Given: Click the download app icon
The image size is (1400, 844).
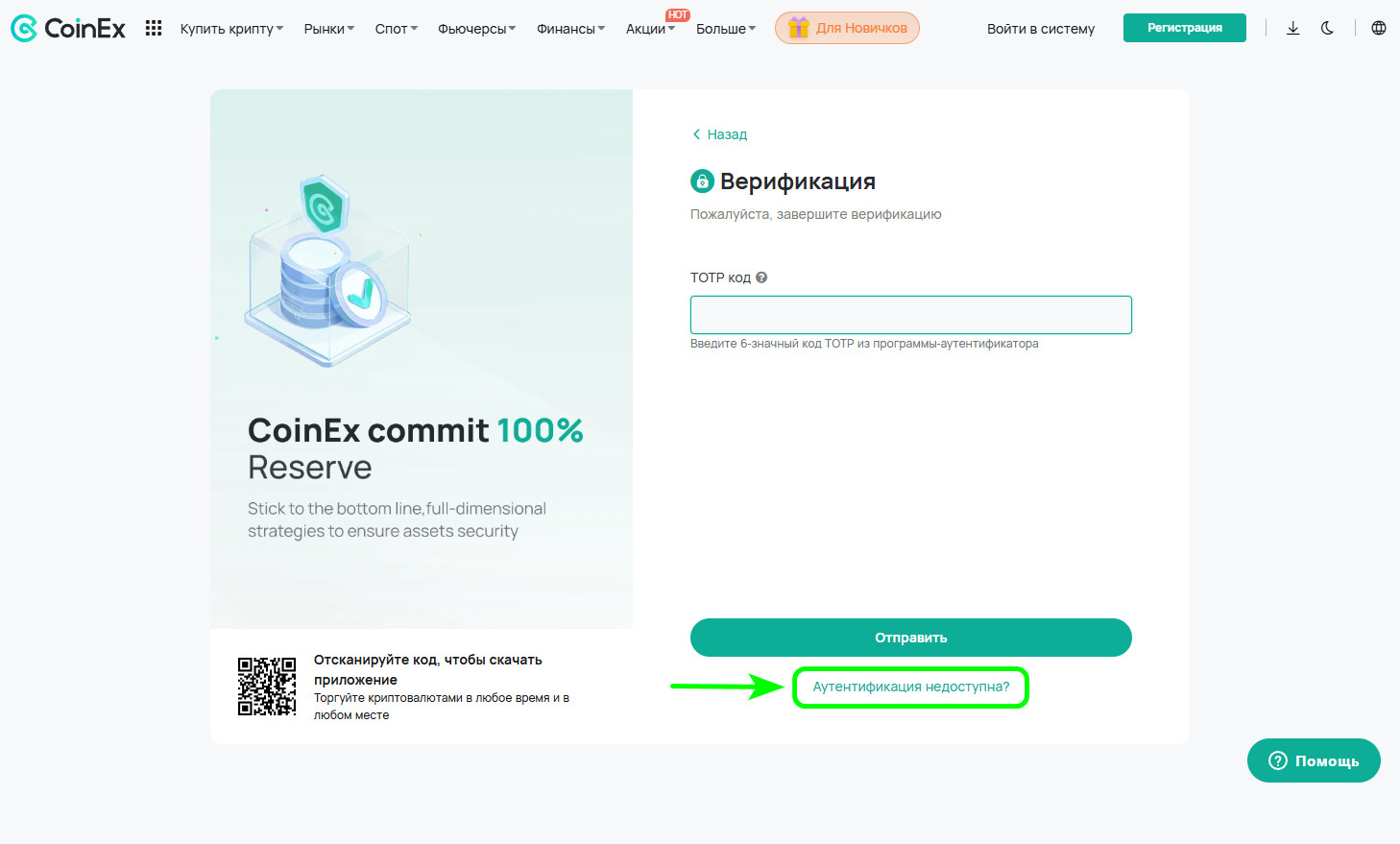Looking at the screenshot, I should [1293, 28].
